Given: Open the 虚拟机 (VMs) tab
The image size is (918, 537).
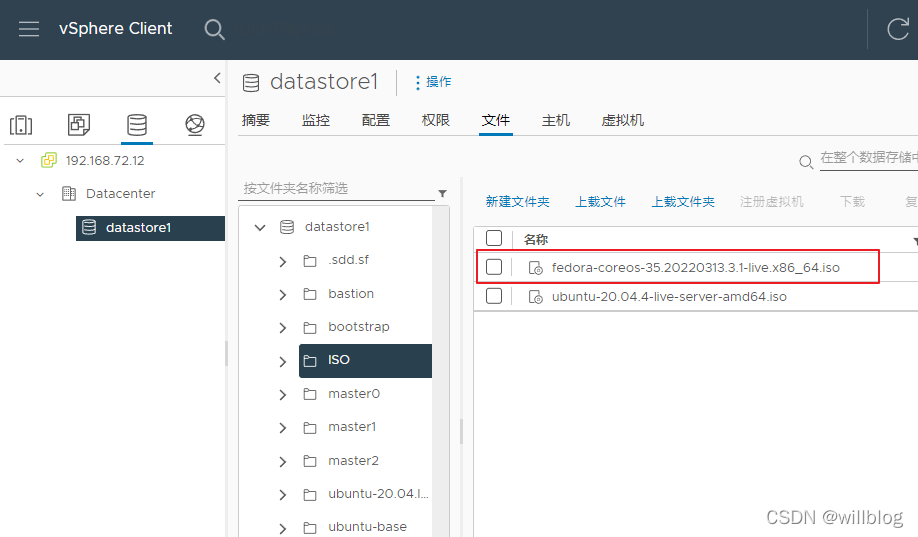Looking at the screenshot, I should 622,121.
